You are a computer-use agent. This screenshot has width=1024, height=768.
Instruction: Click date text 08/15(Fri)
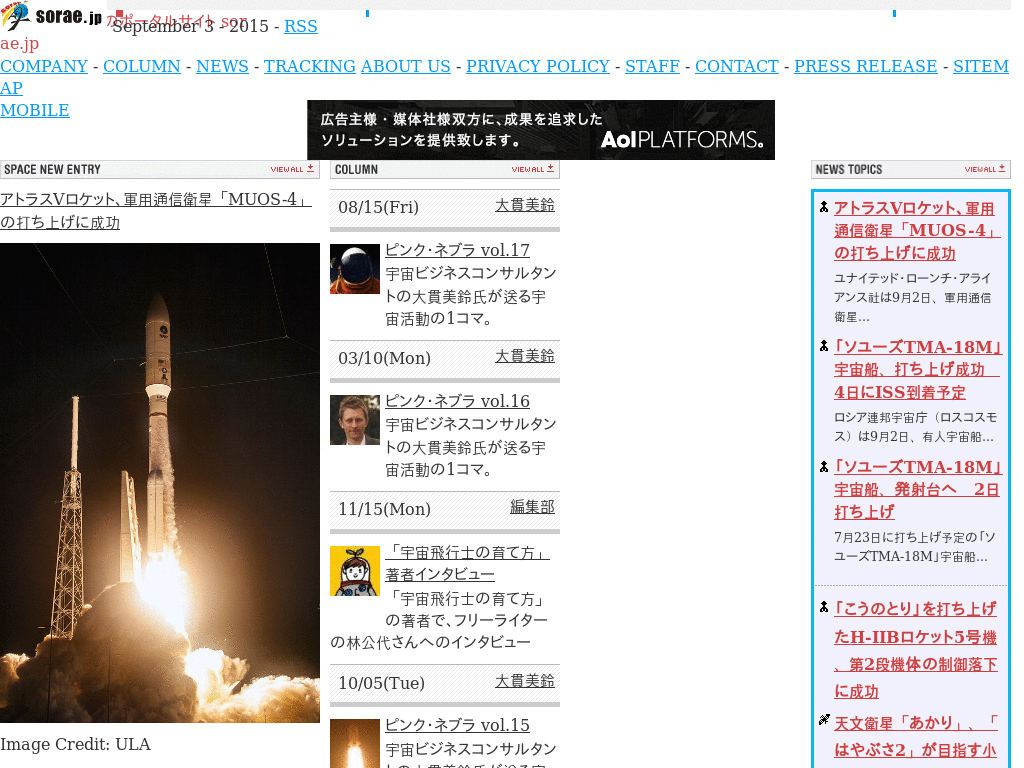[x=378, y=207]
